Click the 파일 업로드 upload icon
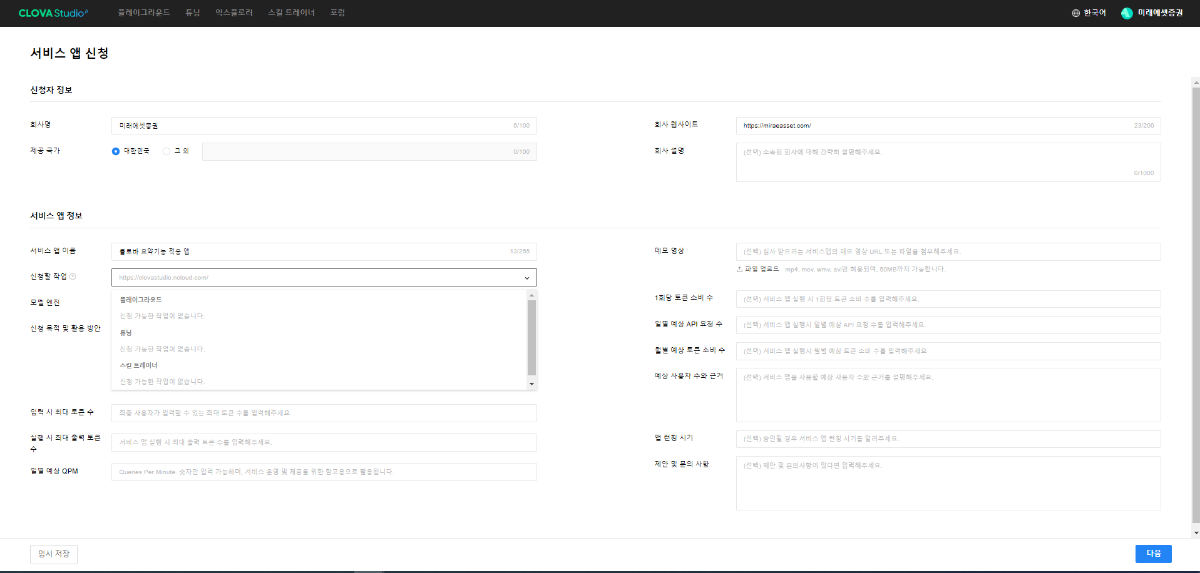This screenshot has width=1200, height=573. (x=740, y=269)
